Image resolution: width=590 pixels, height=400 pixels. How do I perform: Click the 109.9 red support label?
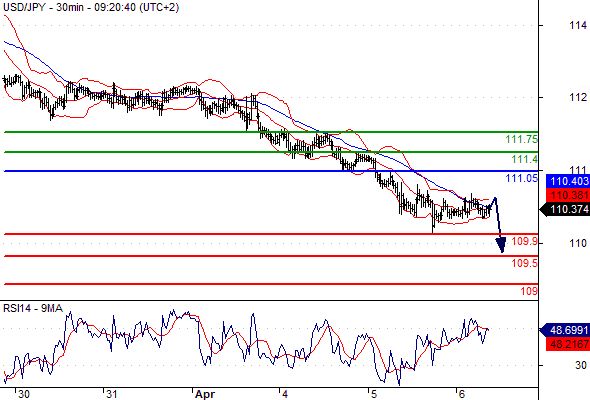click(525, 241)
